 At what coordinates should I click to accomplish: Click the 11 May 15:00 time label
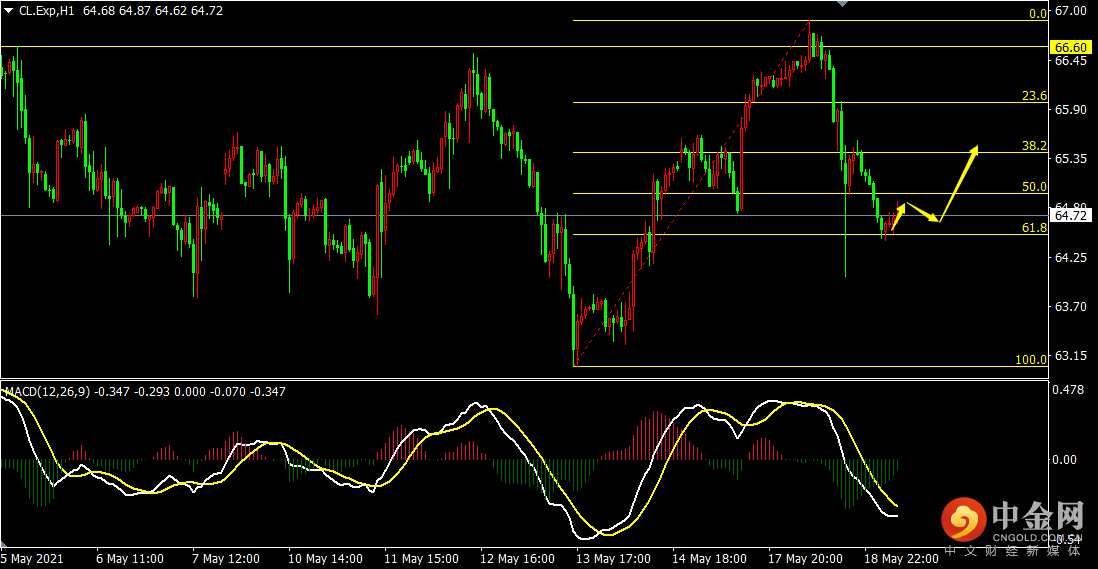421,559
